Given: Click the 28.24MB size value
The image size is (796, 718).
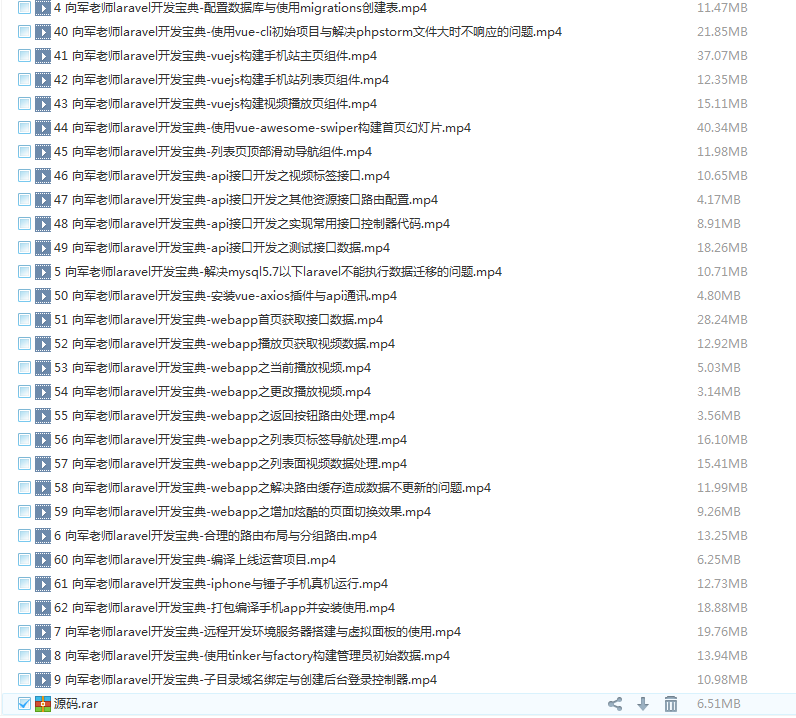Looking at the screenshot, I should pos(722,320).
